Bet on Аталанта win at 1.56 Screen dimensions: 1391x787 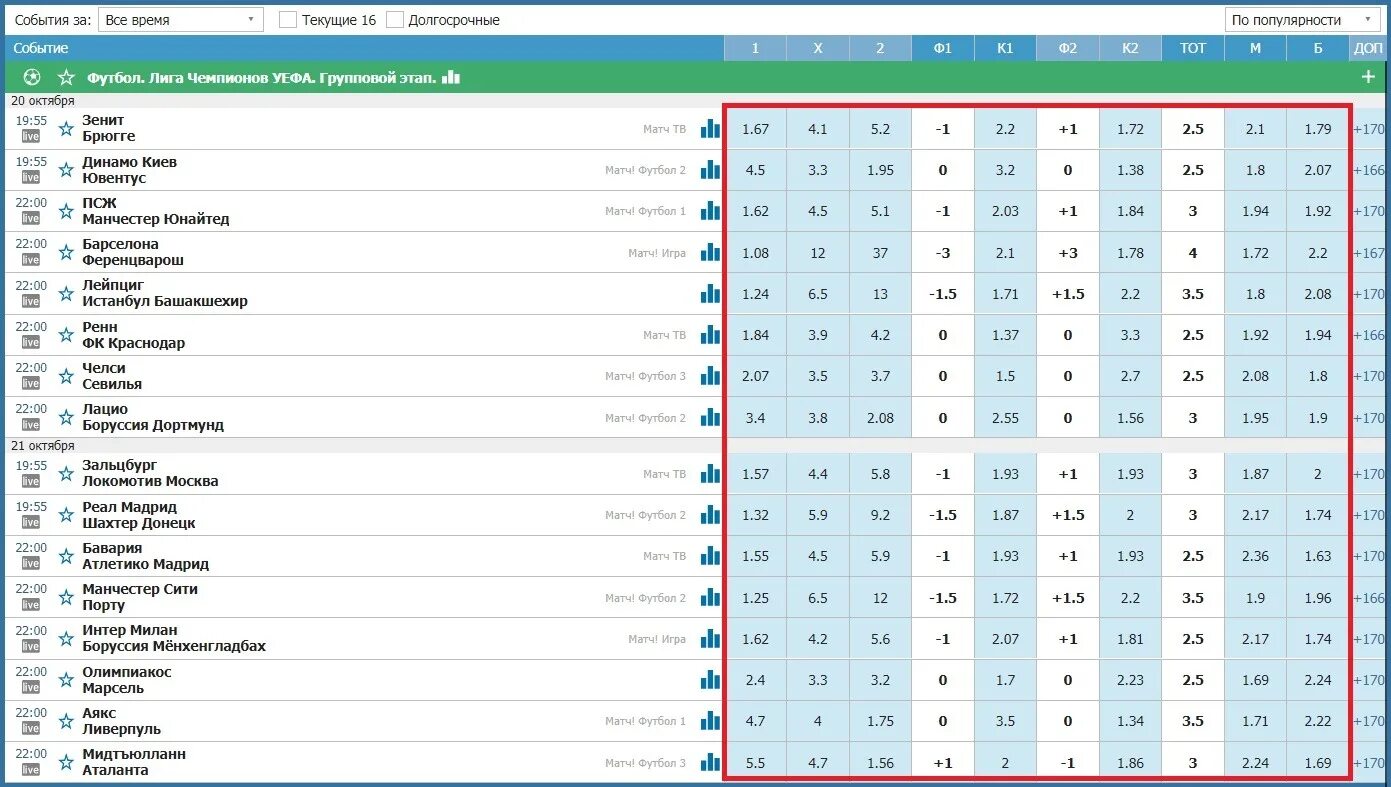click(x=880, y=763)
